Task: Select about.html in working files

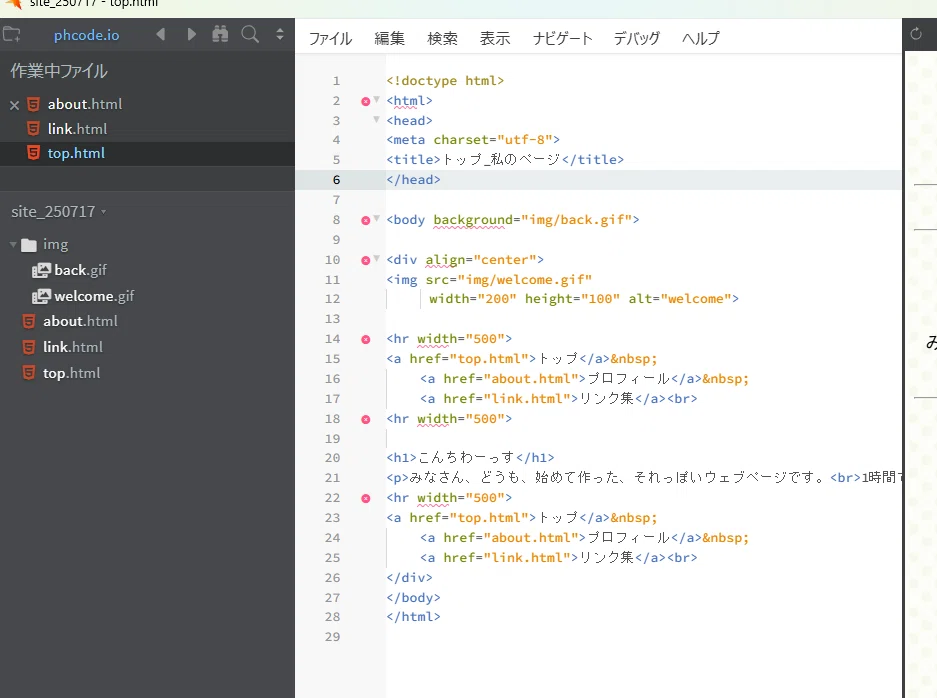Action: tap(85, 104)
